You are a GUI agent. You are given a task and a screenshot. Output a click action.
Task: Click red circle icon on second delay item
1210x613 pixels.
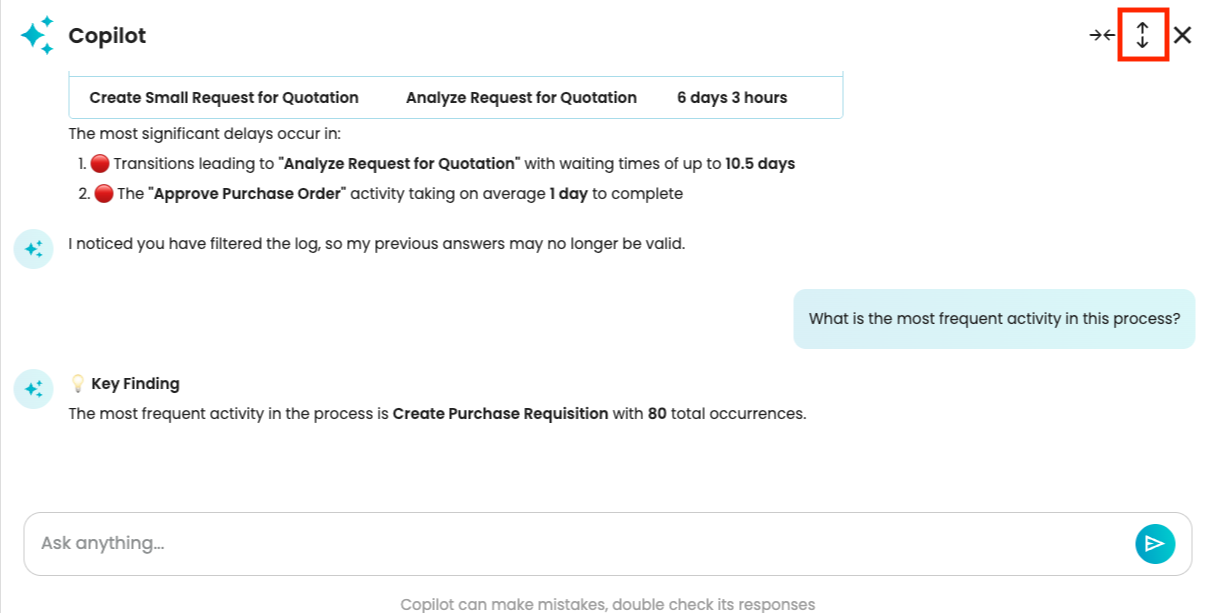tap(103, 194)
